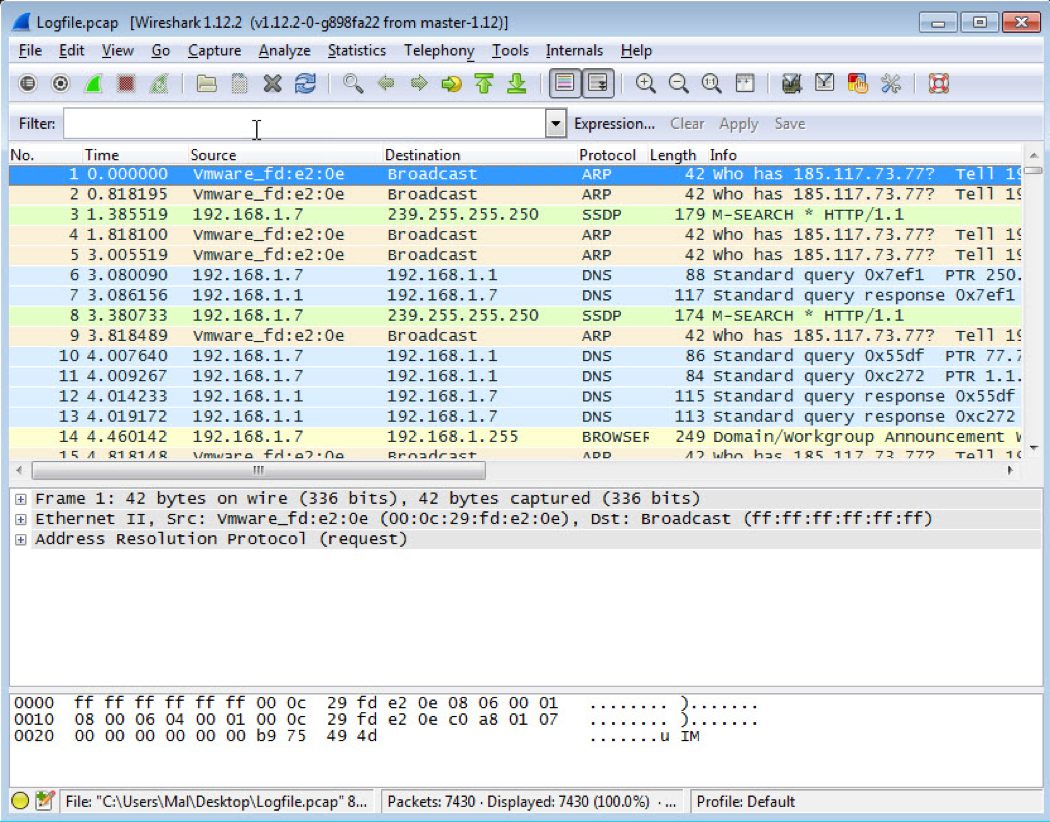Open the Analyze menu
Screen dimensions: 1050x822
284,50
